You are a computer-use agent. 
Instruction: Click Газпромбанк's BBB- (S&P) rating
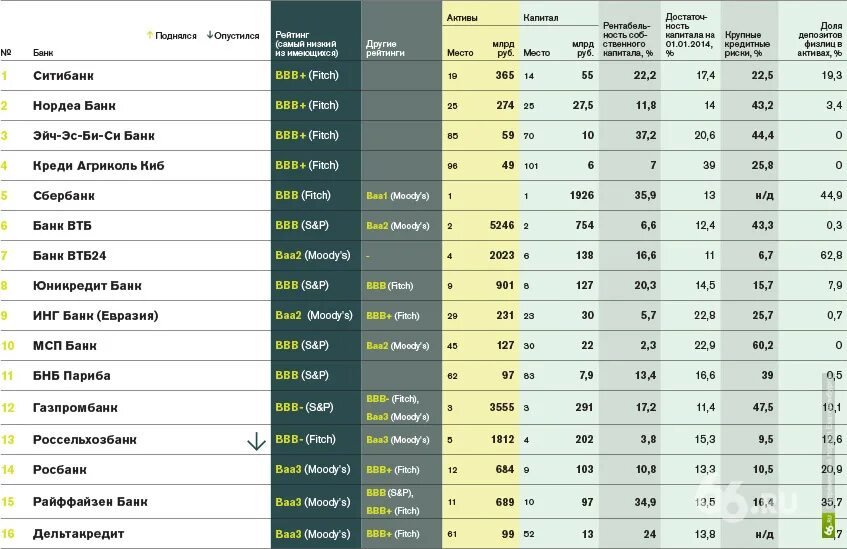point(304,407)
